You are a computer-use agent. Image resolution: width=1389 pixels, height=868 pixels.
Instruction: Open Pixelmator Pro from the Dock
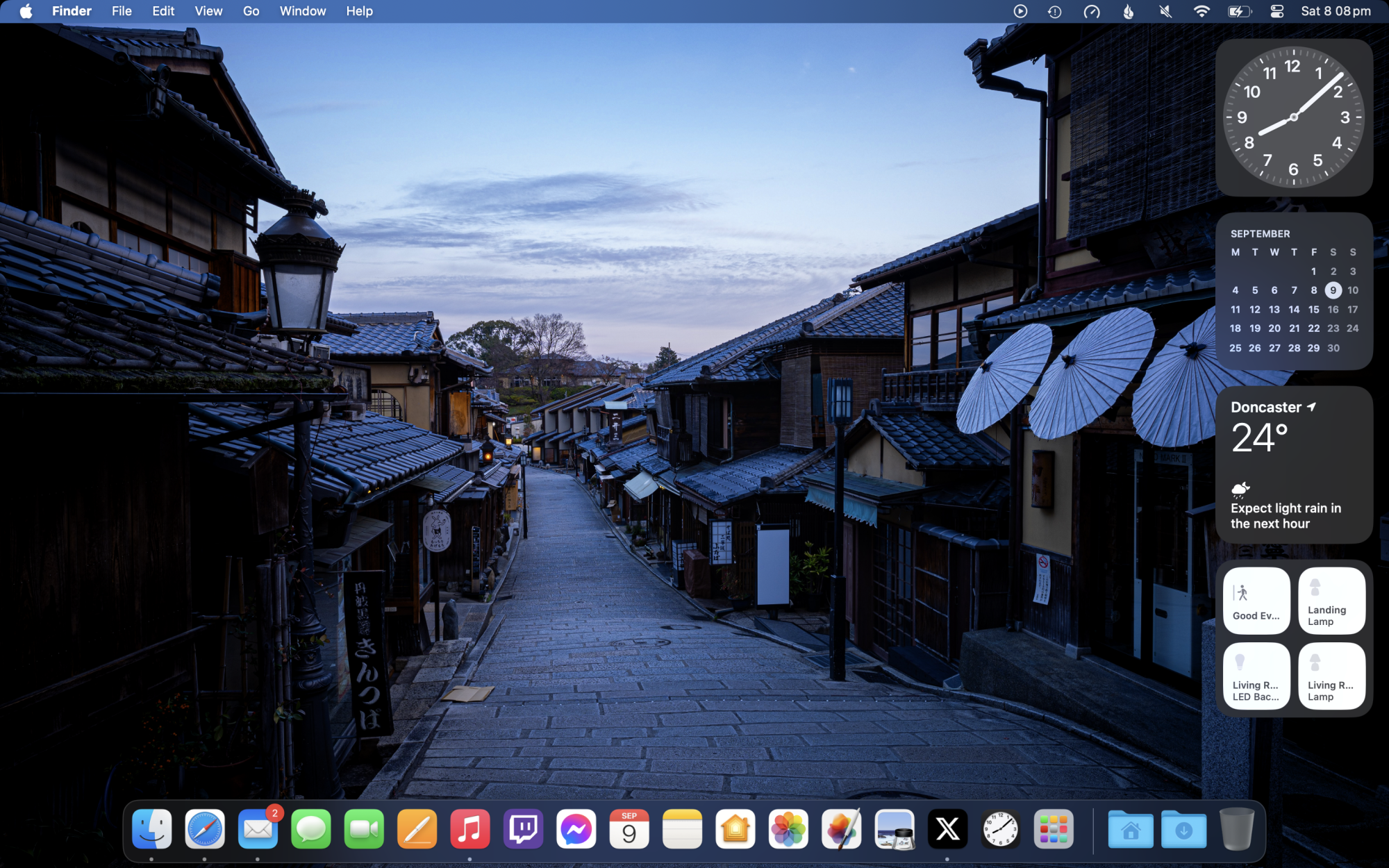click(x=841, y=828)
